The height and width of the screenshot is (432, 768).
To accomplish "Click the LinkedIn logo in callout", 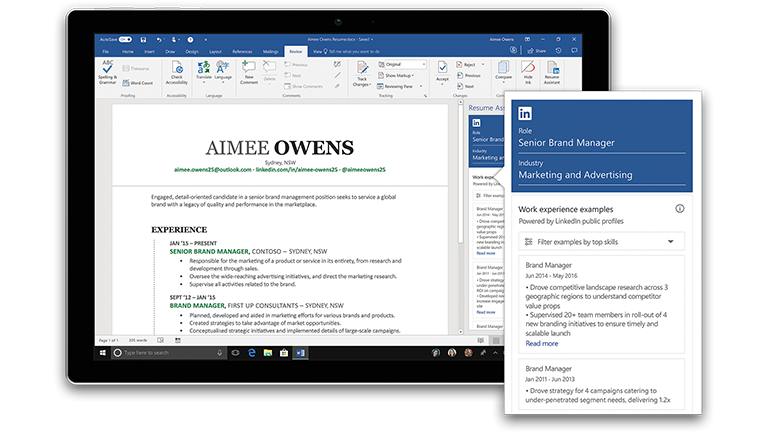I will click(525, 114).
